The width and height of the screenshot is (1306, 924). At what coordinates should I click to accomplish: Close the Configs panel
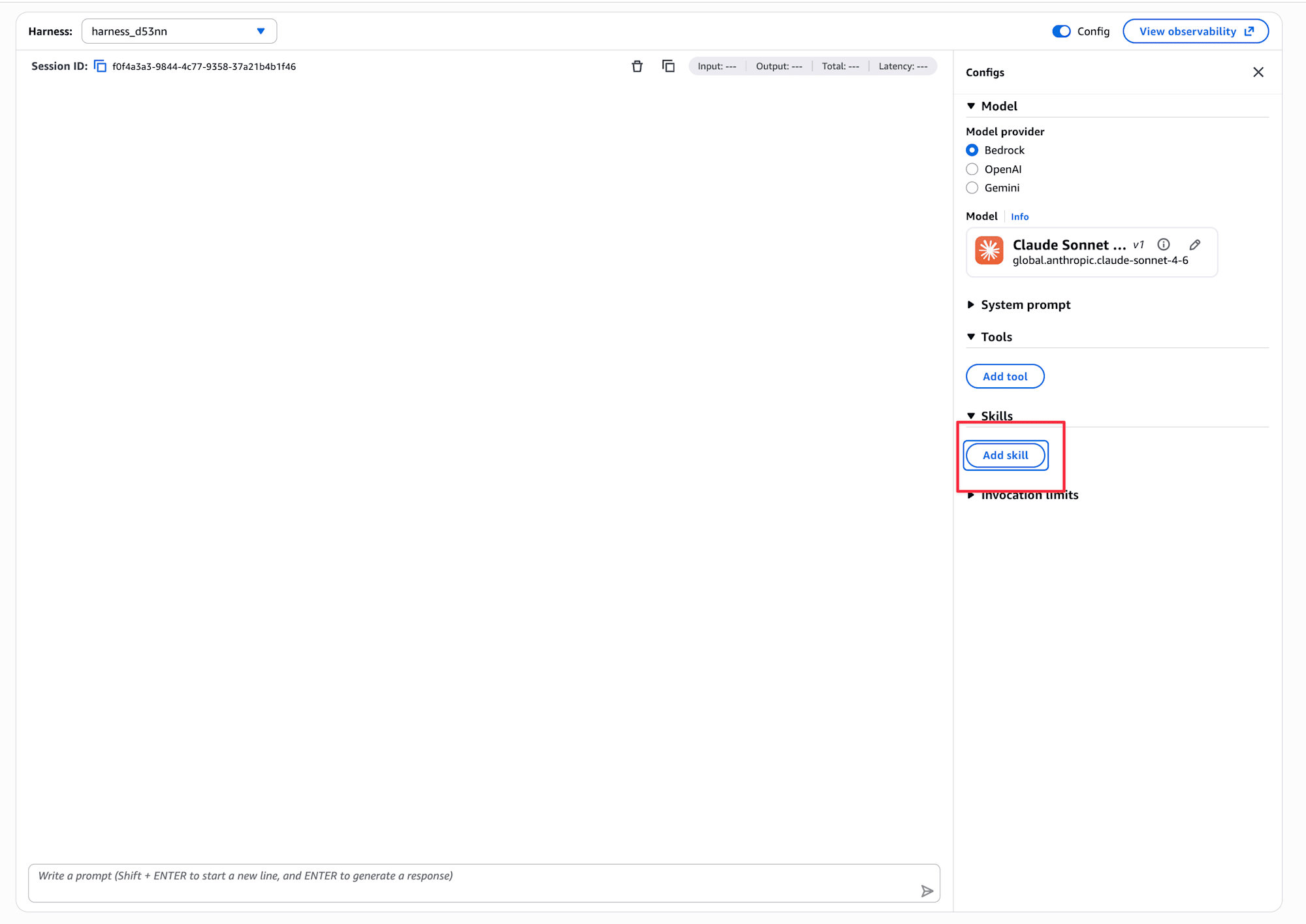point(1258,72)
